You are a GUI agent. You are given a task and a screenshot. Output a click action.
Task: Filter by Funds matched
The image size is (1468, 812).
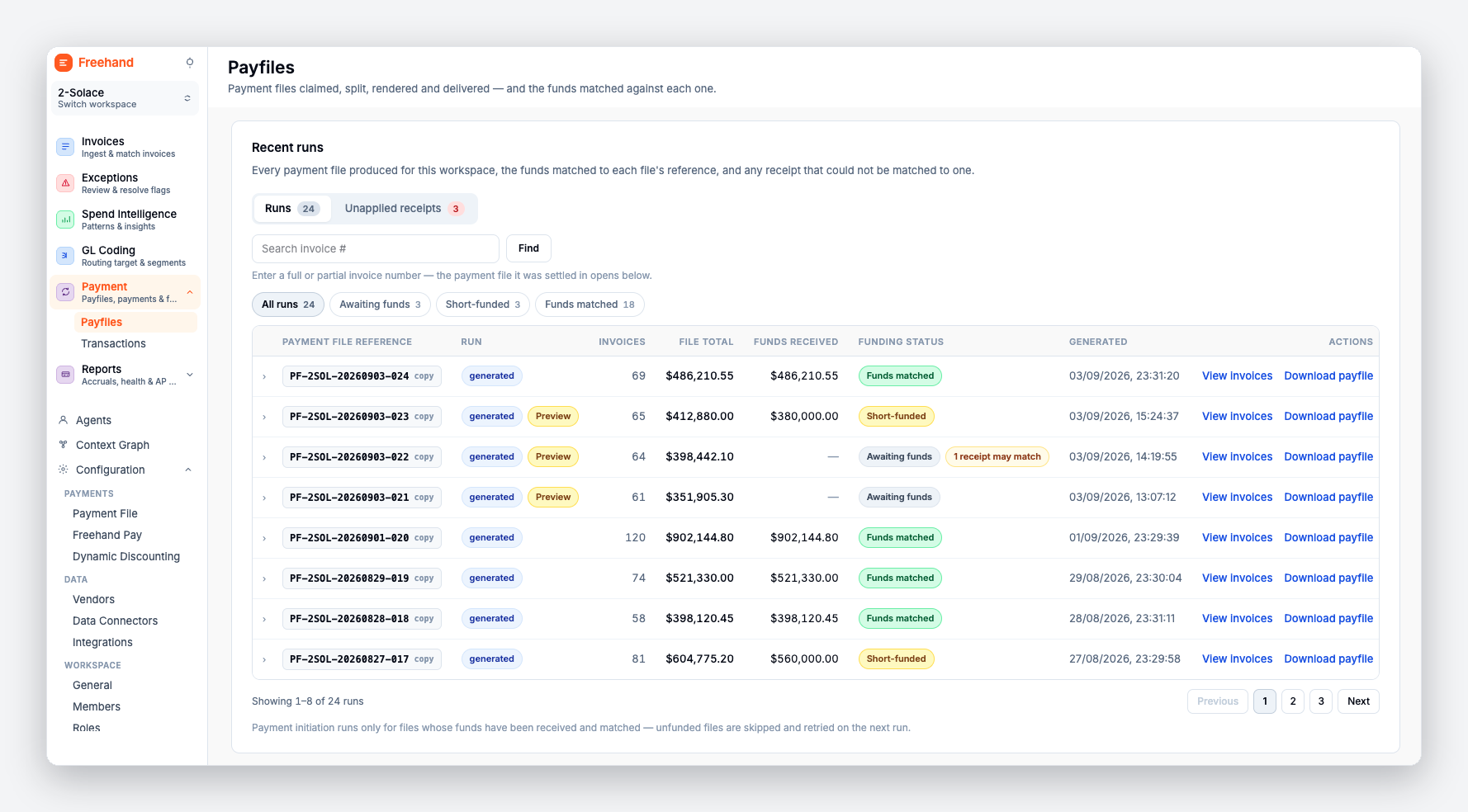click(590, 304)
